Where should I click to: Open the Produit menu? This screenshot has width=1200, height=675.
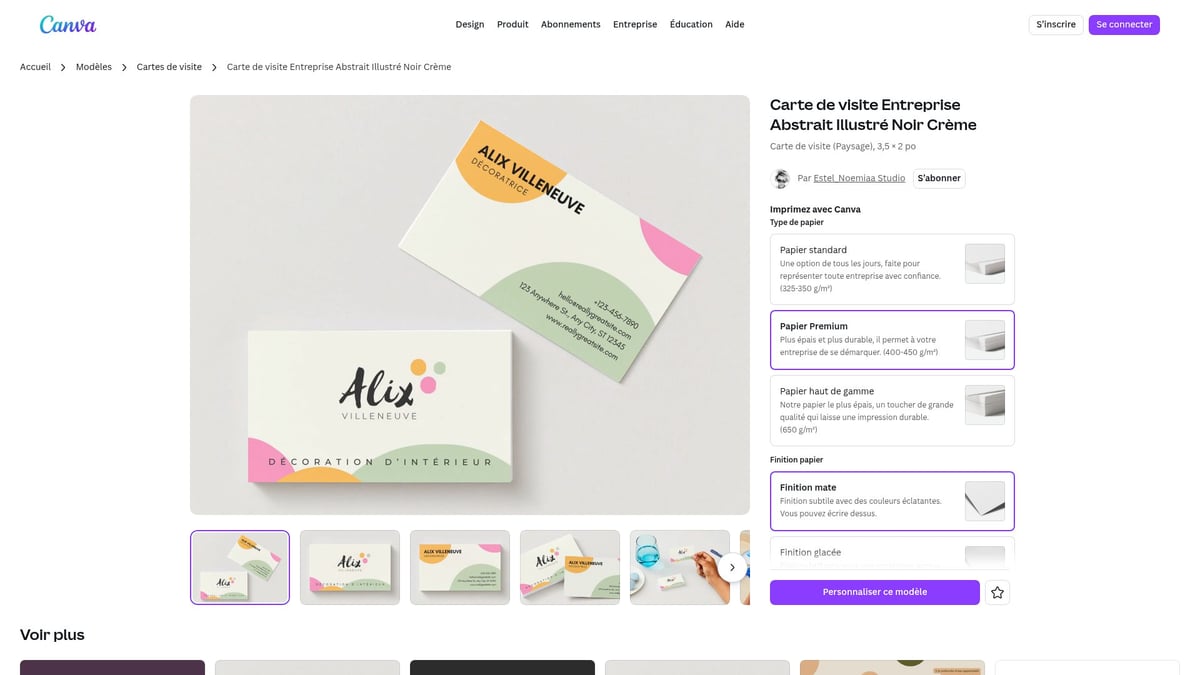coord(513,24)
